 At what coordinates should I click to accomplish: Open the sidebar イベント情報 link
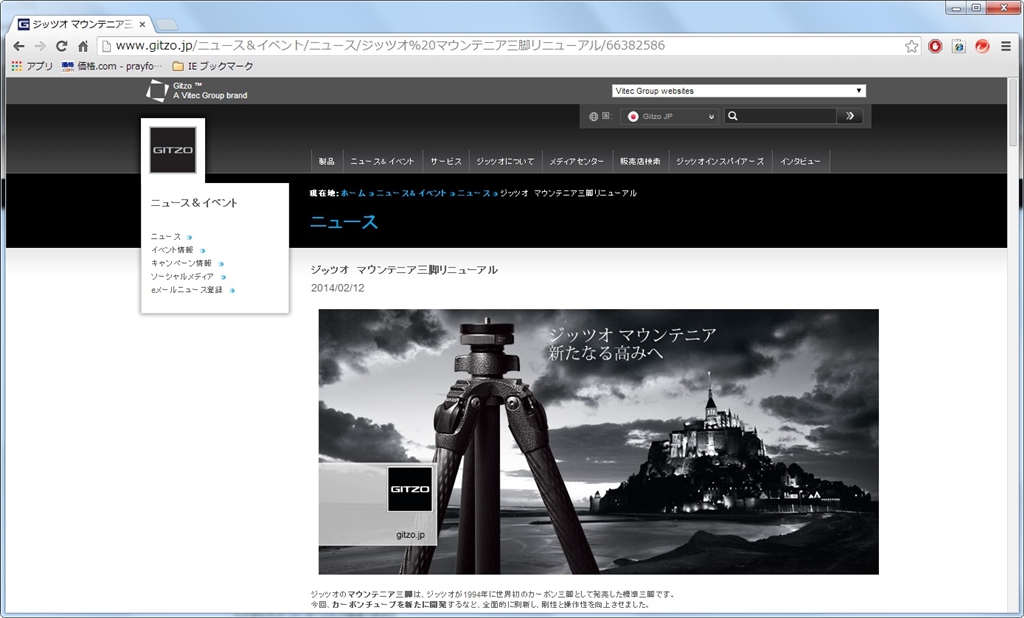click(172, 250)
